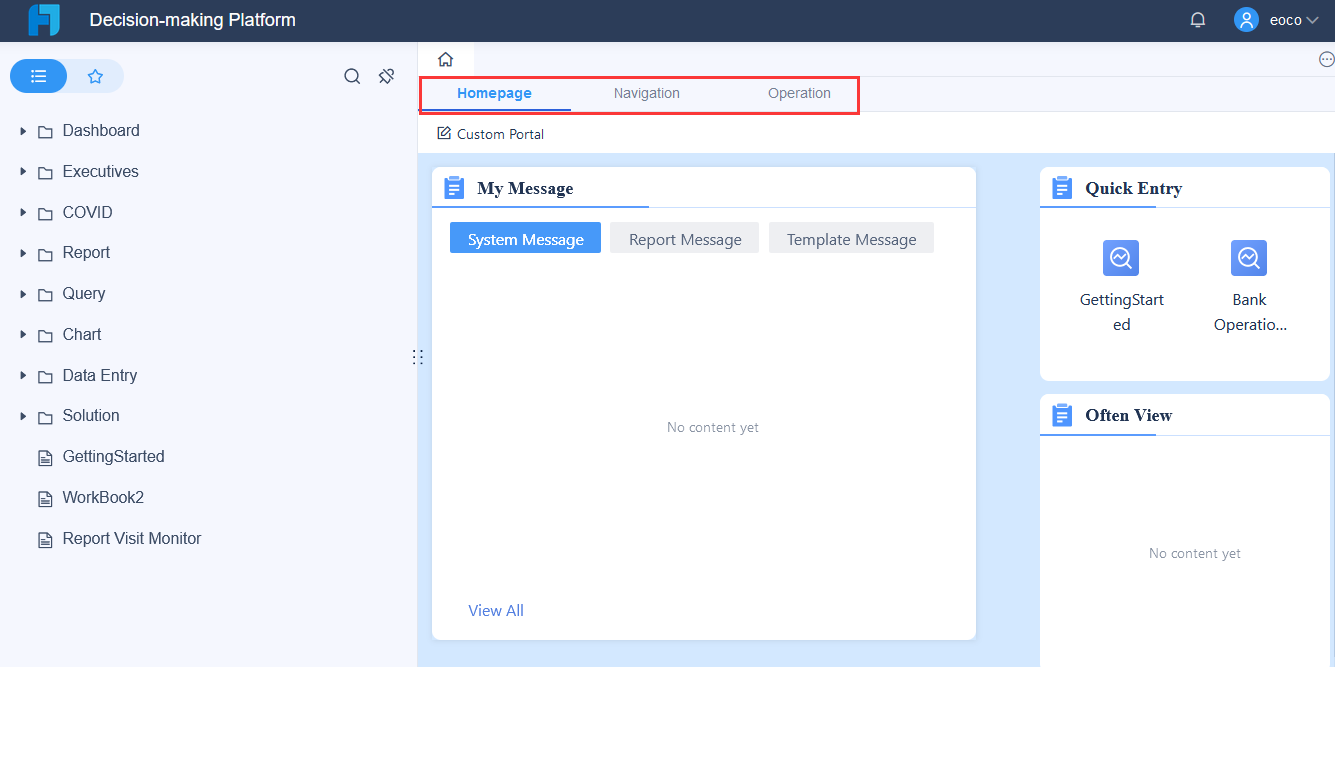Switch to the Operation tab
The height and width of the screenshot is (768, 1344).
(x=799, y=93)
